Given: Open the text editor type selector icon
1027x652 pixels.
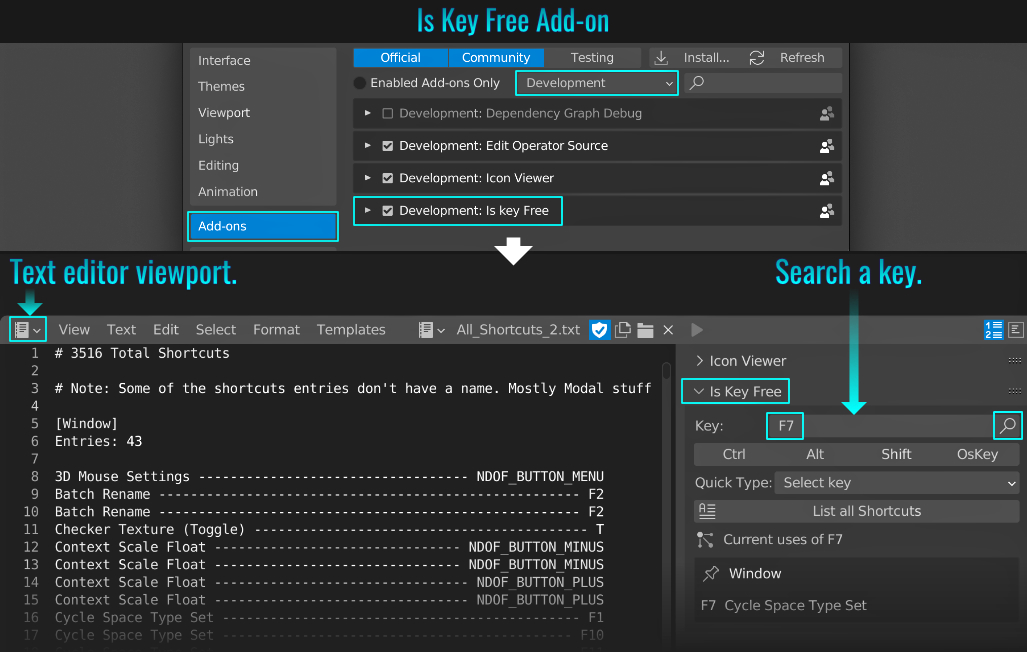Looking at the screenshot, I should tap(28, 330).
